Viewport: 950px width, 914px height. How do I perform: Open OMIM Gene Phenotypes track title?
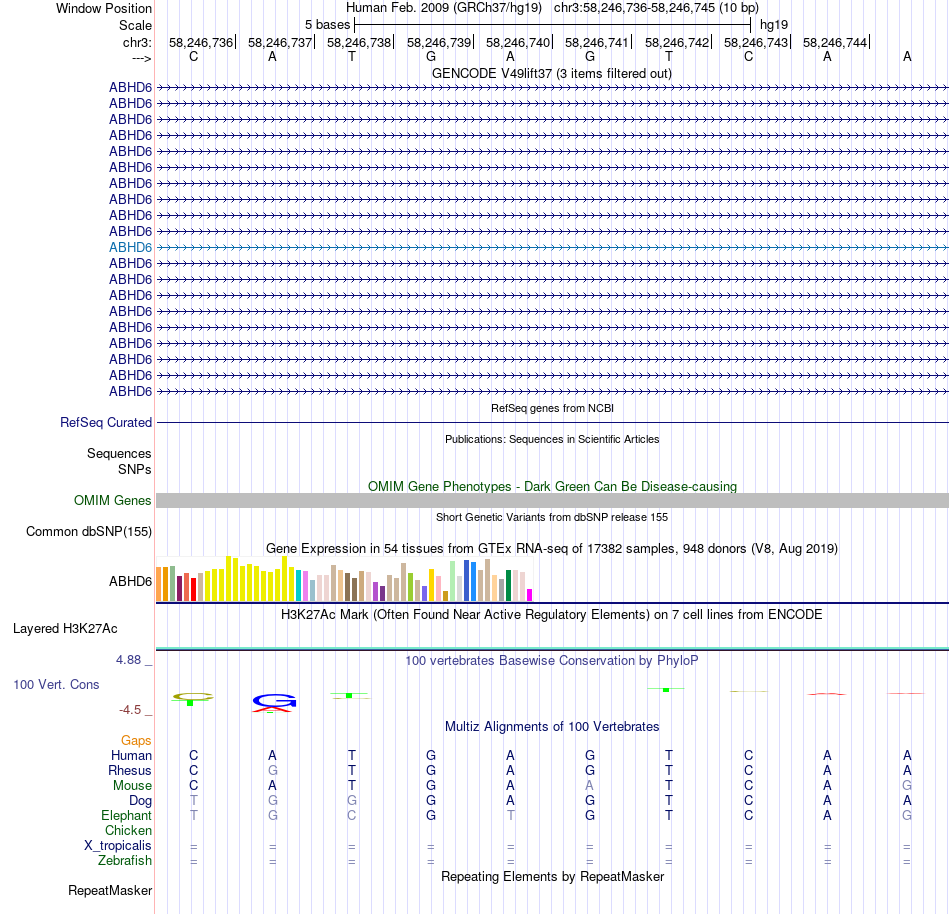point(552,486)
